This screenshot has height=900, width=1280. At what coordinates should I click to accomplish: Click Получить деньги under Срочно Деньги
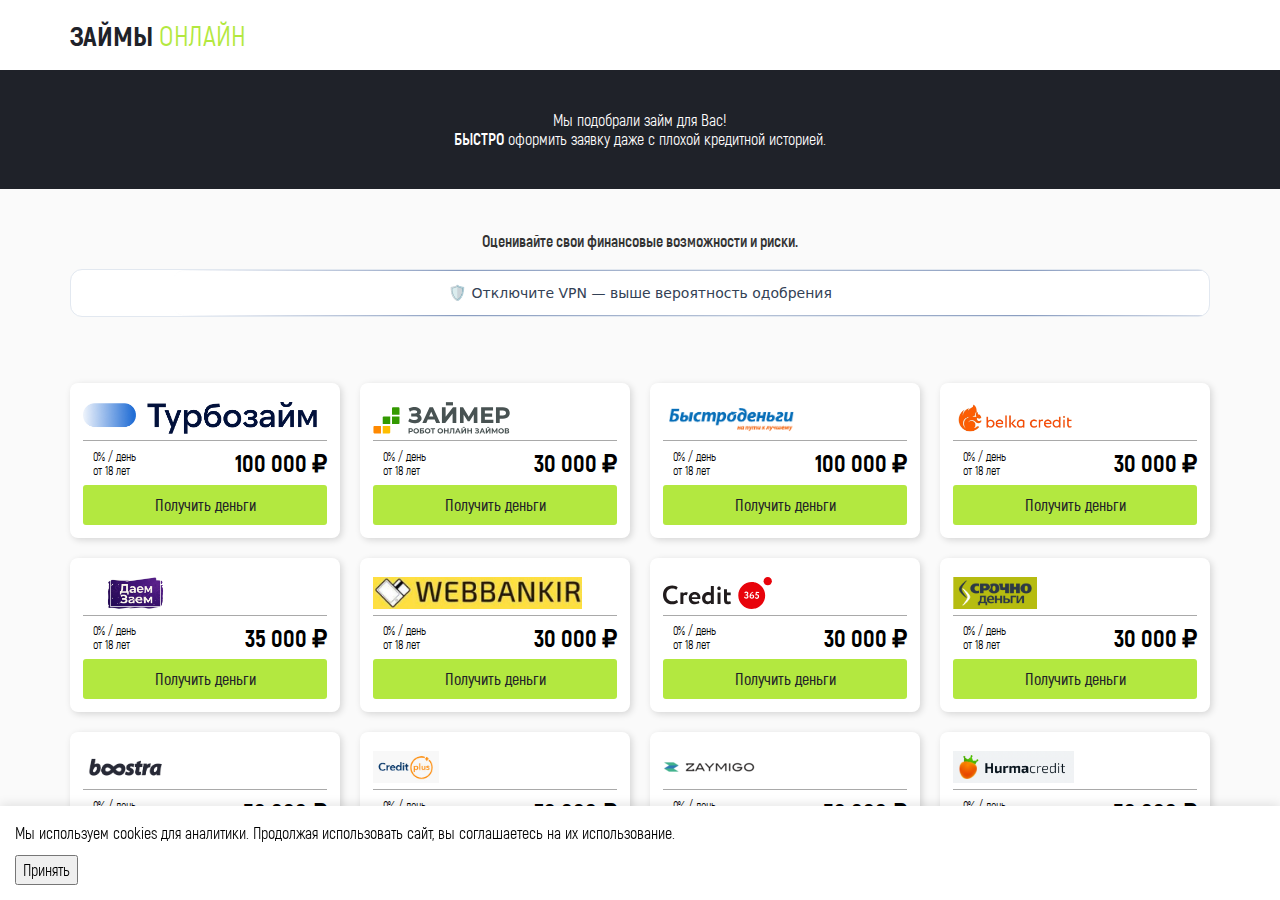point(1075,679)
